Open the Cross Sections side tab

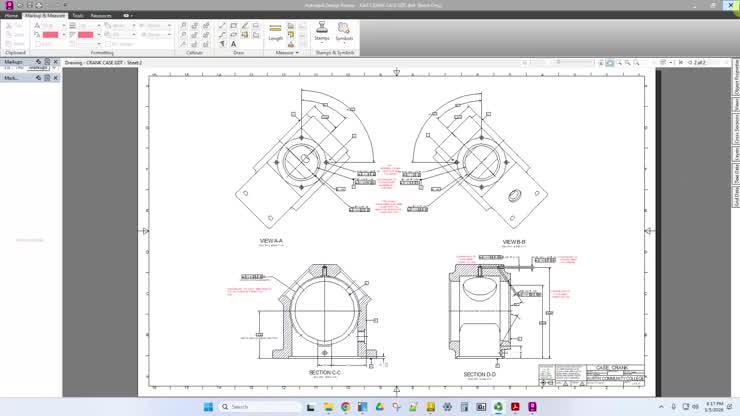pyautogui.click(x=736, y=129)
